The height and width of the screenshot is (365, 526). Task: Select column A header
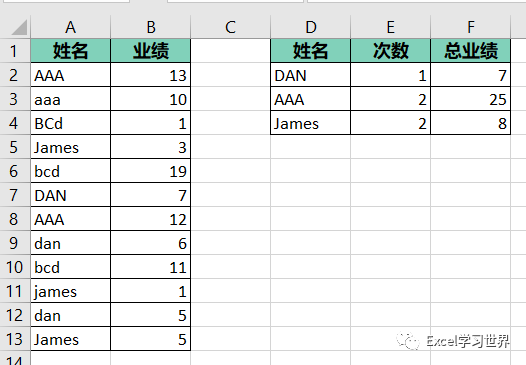coord(70,27)
